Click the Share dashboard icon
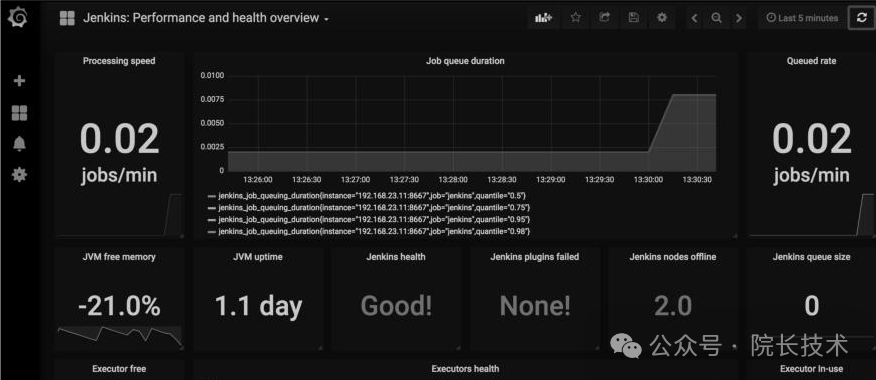Screen dimensions: 876x380 [x=604, y=18]
